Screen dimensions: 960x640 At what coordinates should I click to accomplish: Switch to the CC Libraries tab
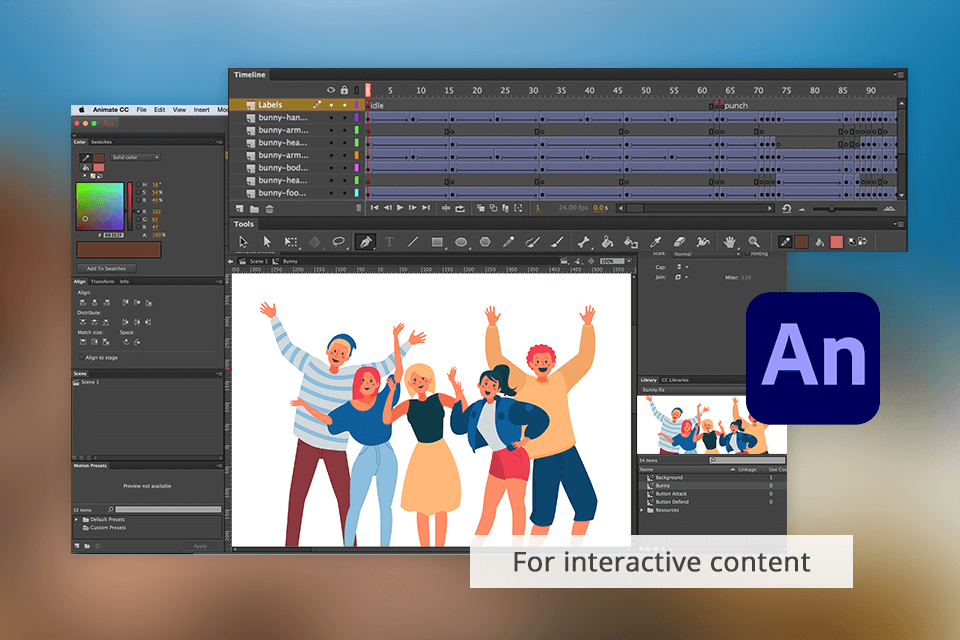click(675, 380)
